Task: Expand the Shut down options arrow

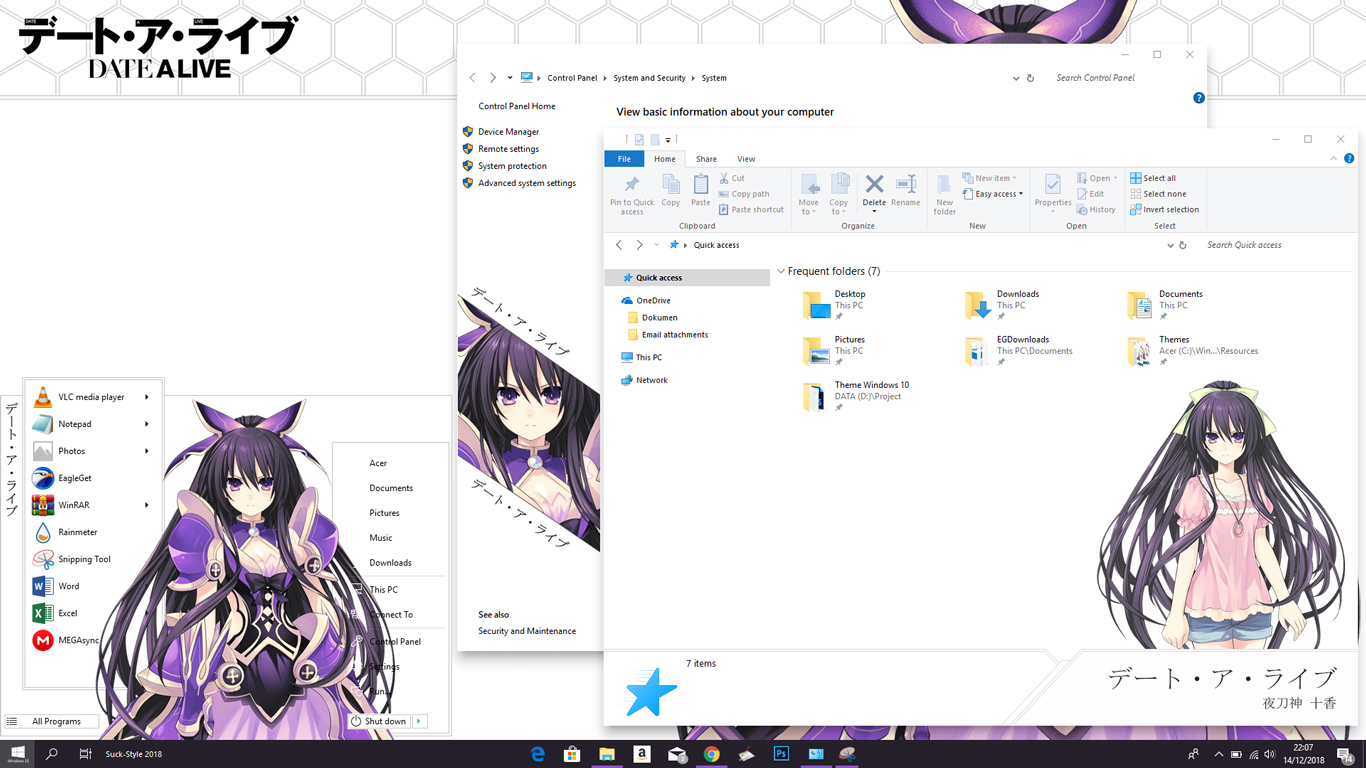Action: click(419, 721)
